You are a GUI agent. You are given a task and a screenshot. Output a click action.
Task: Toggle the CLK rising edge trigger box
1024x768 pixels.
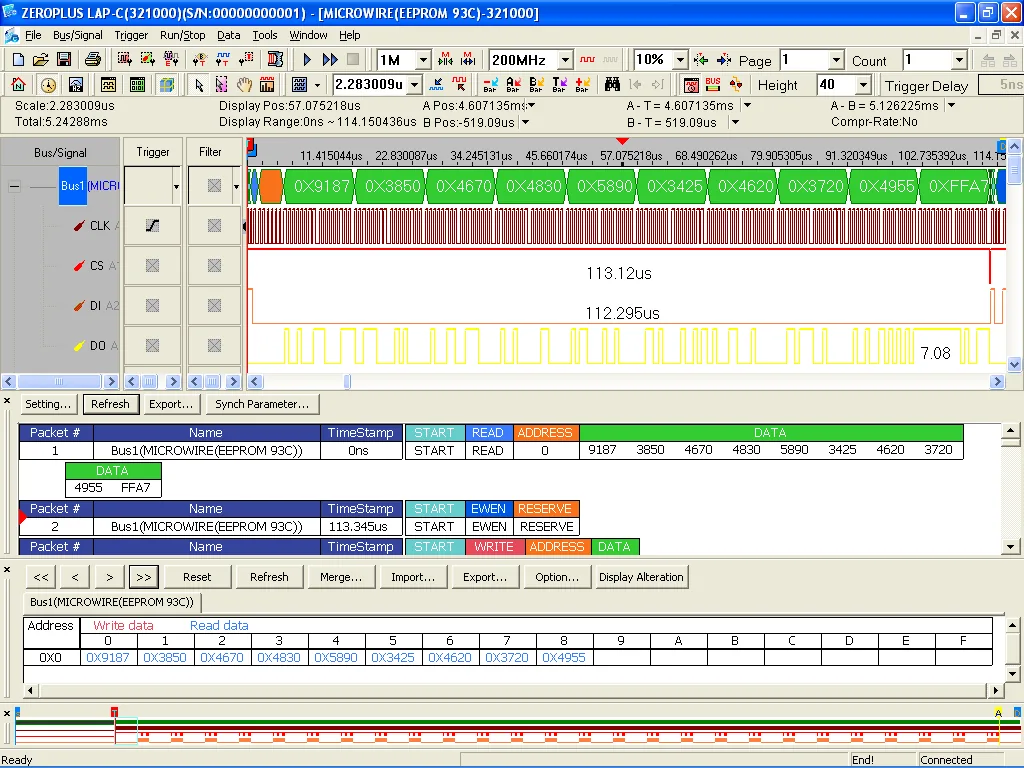click(x=152, y=225)
